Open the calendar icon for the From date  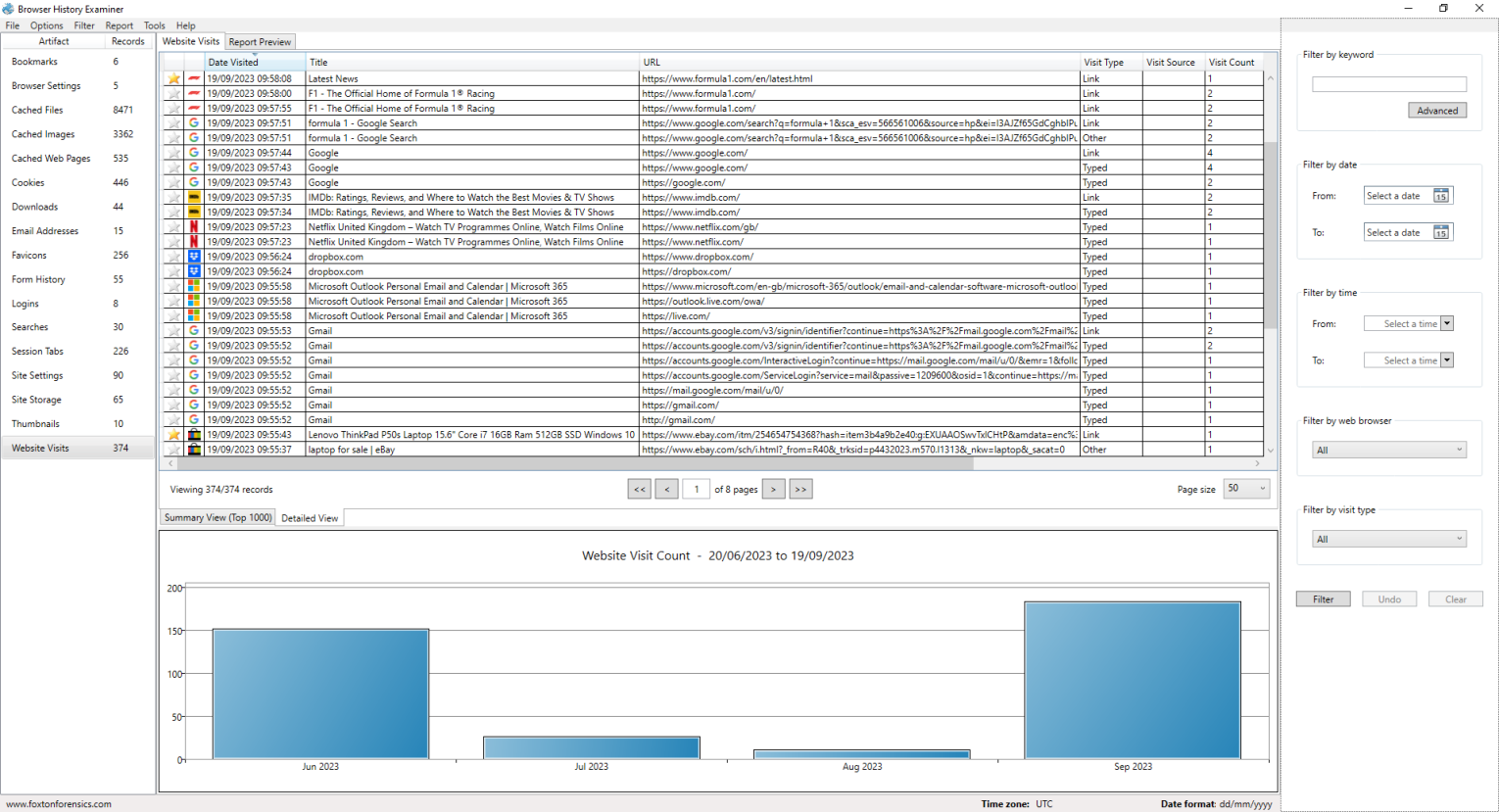(1440, 195)
